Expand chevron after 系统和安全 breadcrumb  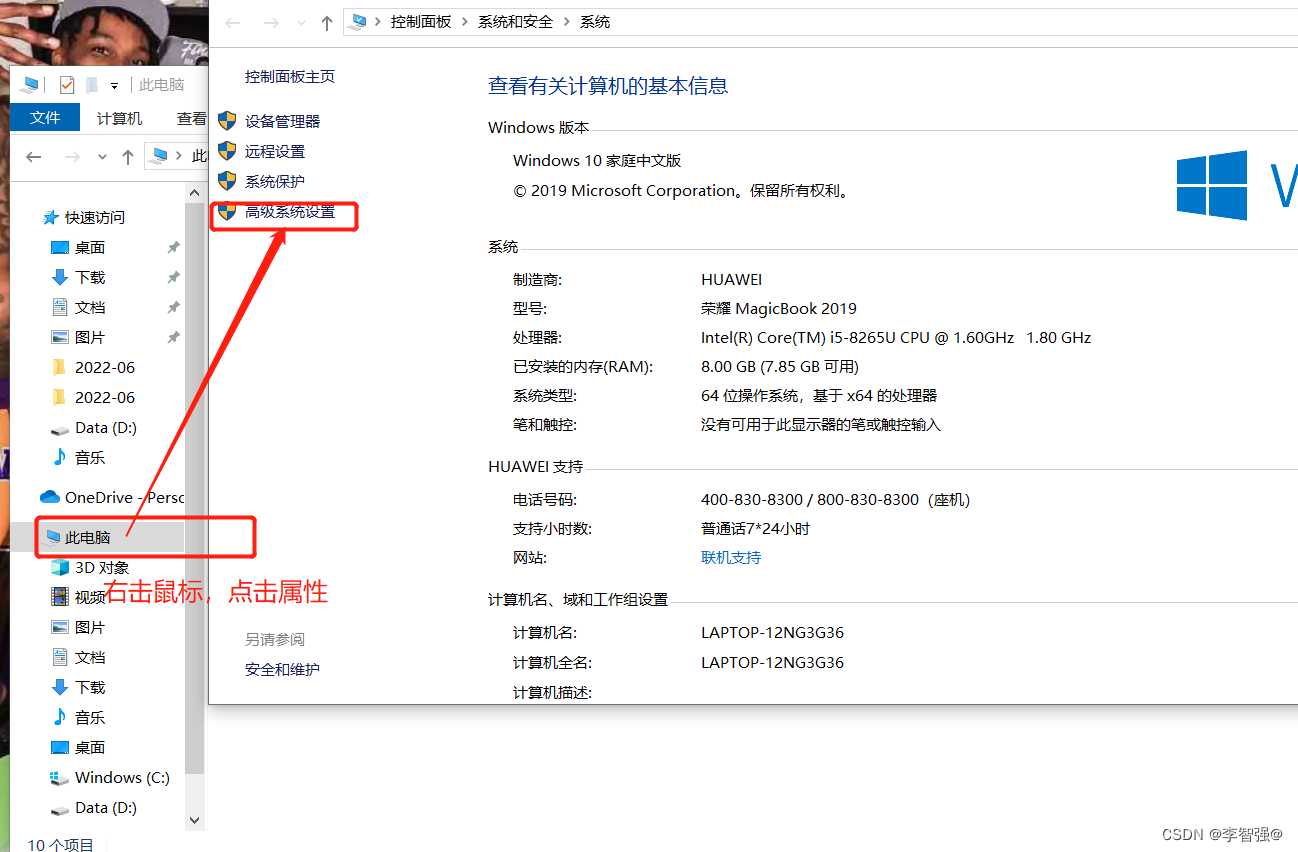pyautogui.click(x=567, y=22)
